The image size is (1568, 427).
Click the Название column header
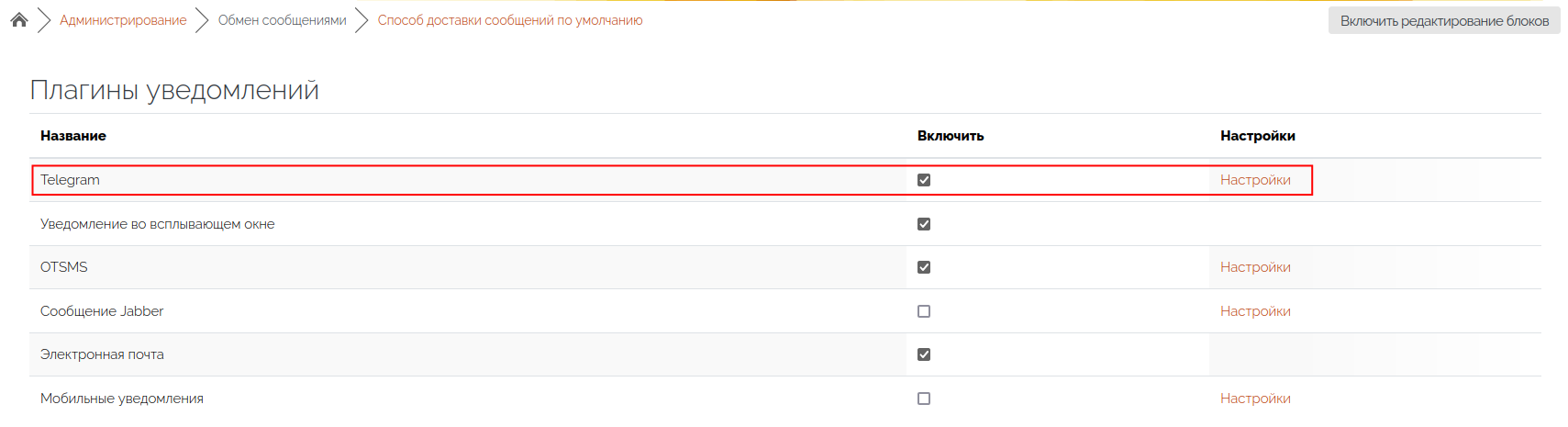coord(73,136)
